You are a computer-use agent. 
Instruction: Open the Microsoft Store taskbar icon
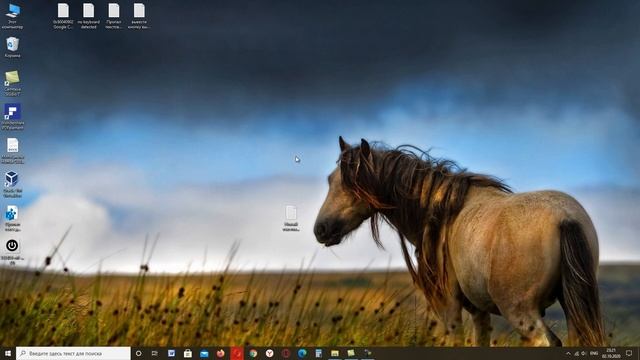tap(188, 353)
